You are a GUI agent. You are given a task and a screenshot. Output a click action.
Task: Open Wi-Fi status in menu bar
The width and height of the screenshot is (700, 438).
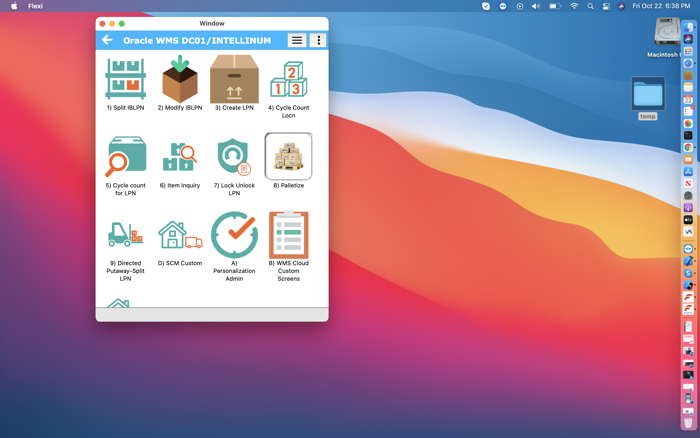coord(574,6)
